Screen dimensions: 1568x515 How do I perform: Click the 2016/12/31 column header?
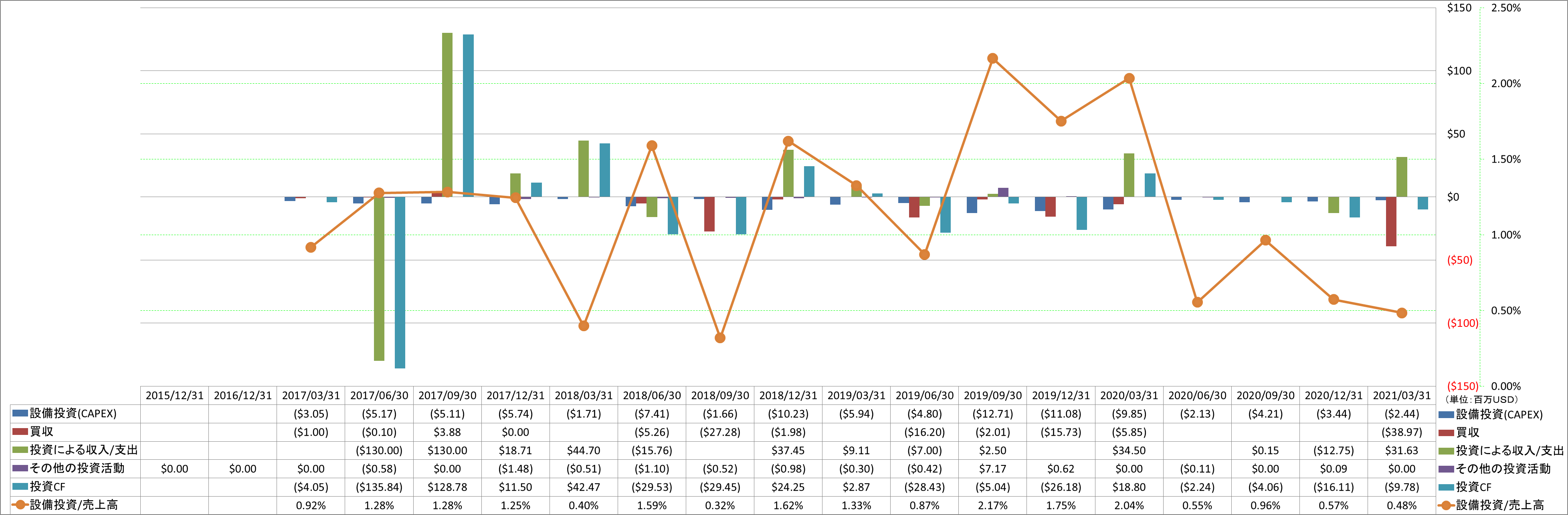tap(243, 395)
